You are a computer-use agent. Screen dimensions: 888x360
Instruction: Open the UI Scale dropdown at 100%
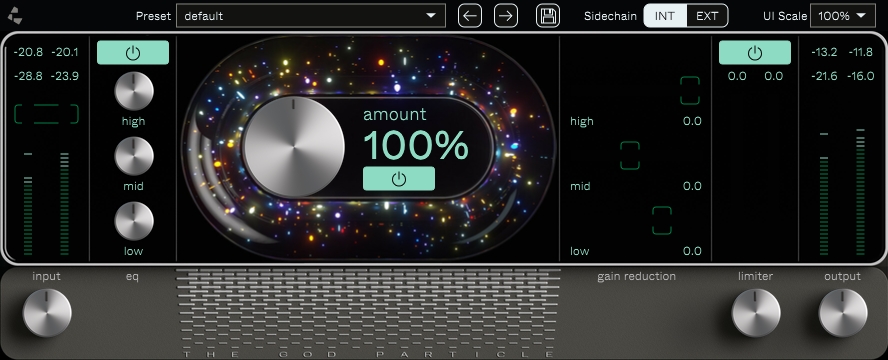click(x=843, y=16)
